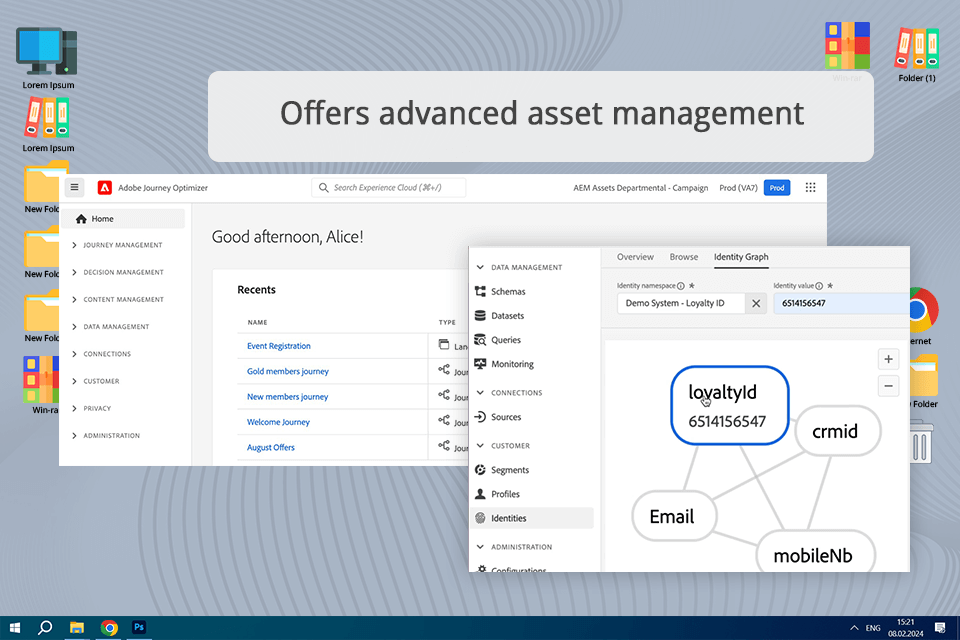960x640 pixels.
Task: Click the taskbar clock 15:21
Action: (x=906, y=622)
